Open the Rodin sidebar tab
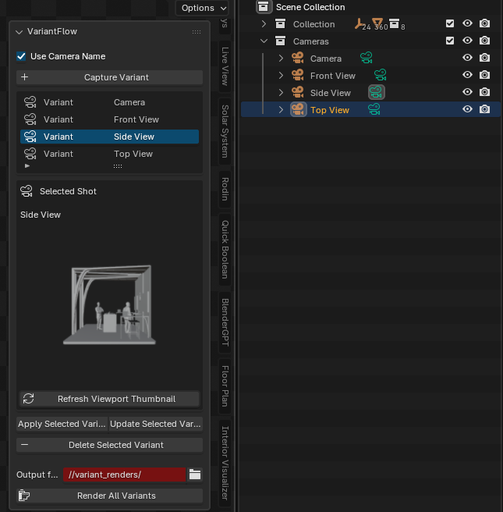Image resolution: width=503 pixels, height=512 pixels. coord(225,189)
